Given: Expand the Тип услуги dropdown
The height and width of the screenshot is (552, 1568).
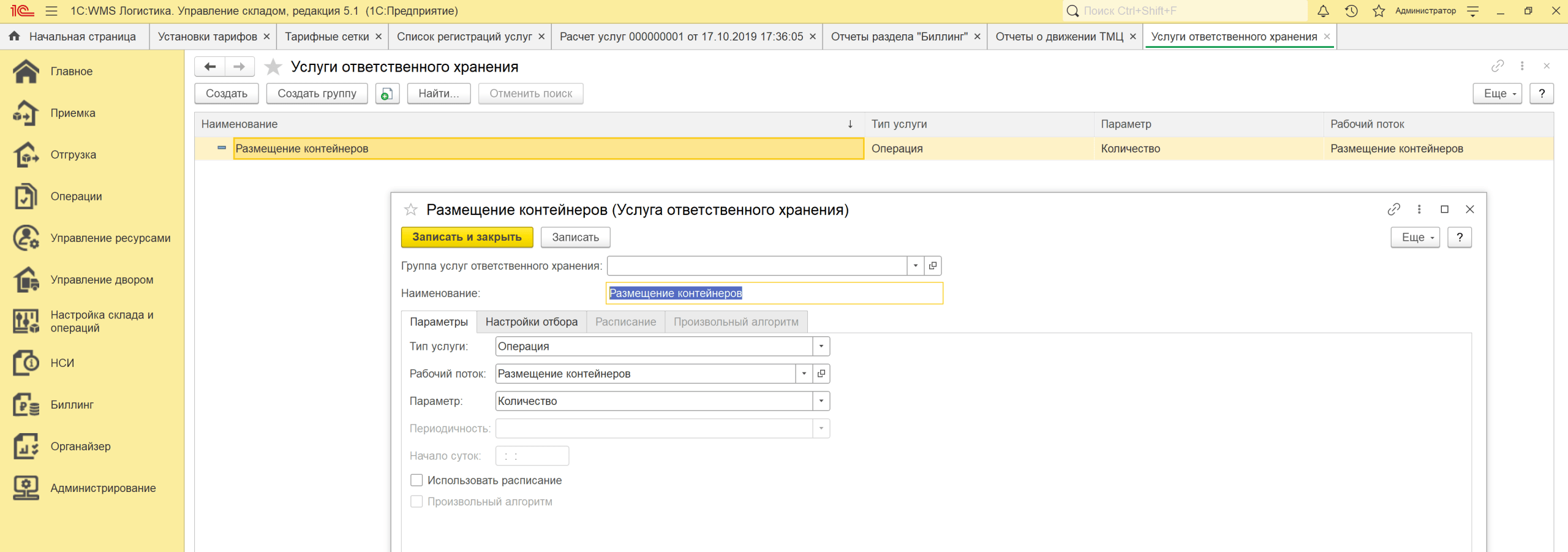Looking at the screenshot, I should click(x=821, y=347).
